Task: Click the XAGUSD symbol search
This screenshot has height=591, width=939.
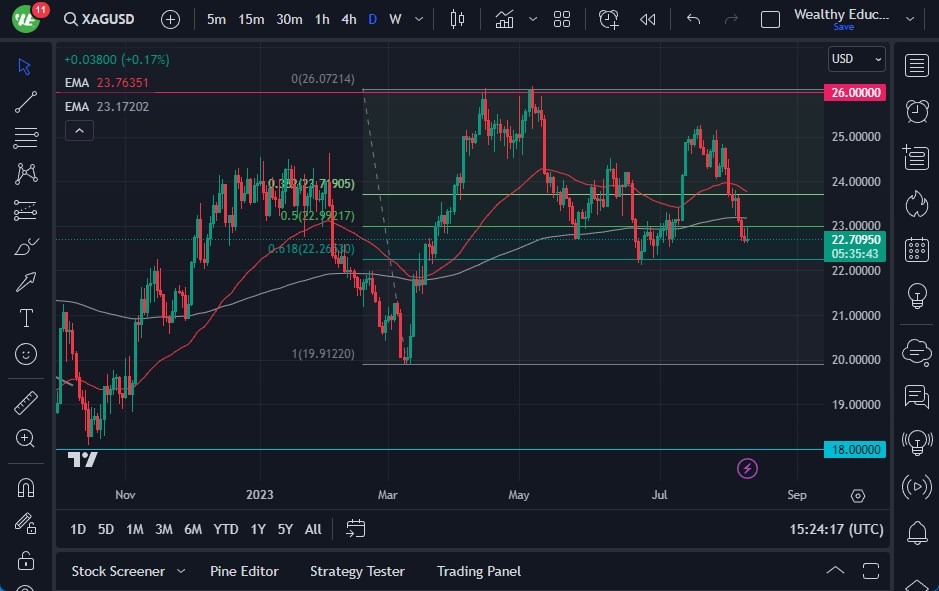Action: pyautogui.click(x=106, y=19)
